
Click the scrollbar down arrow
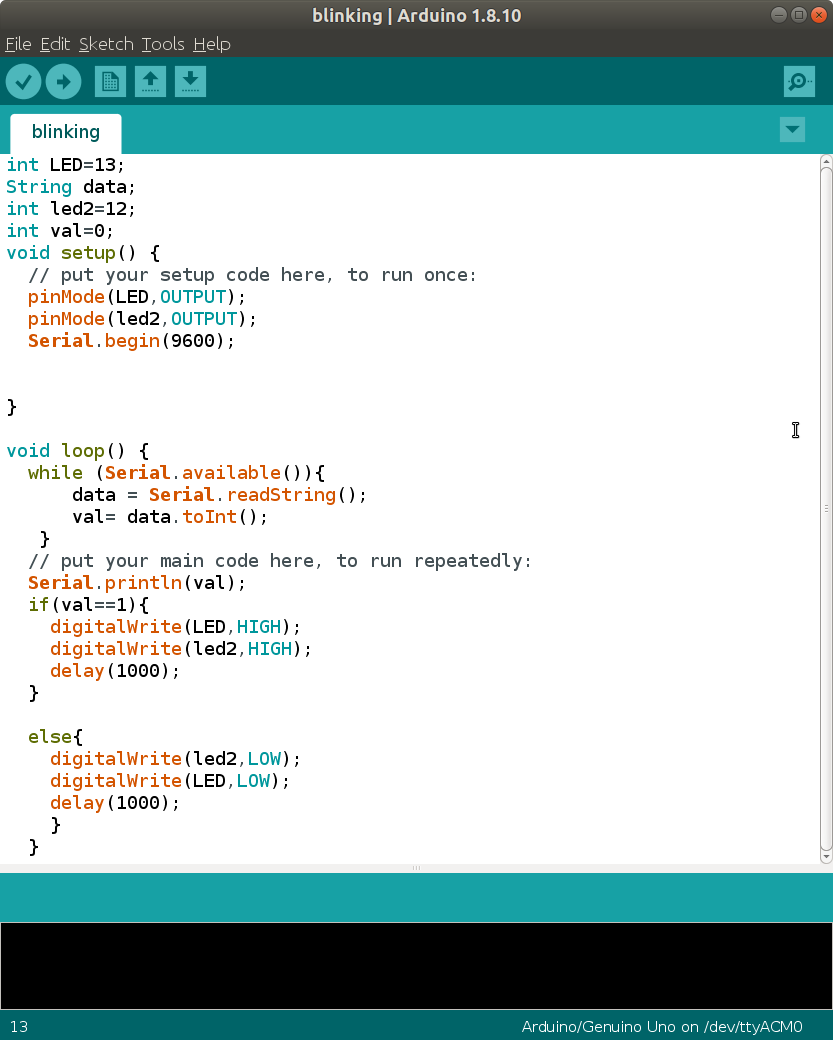tap(824, 855)
